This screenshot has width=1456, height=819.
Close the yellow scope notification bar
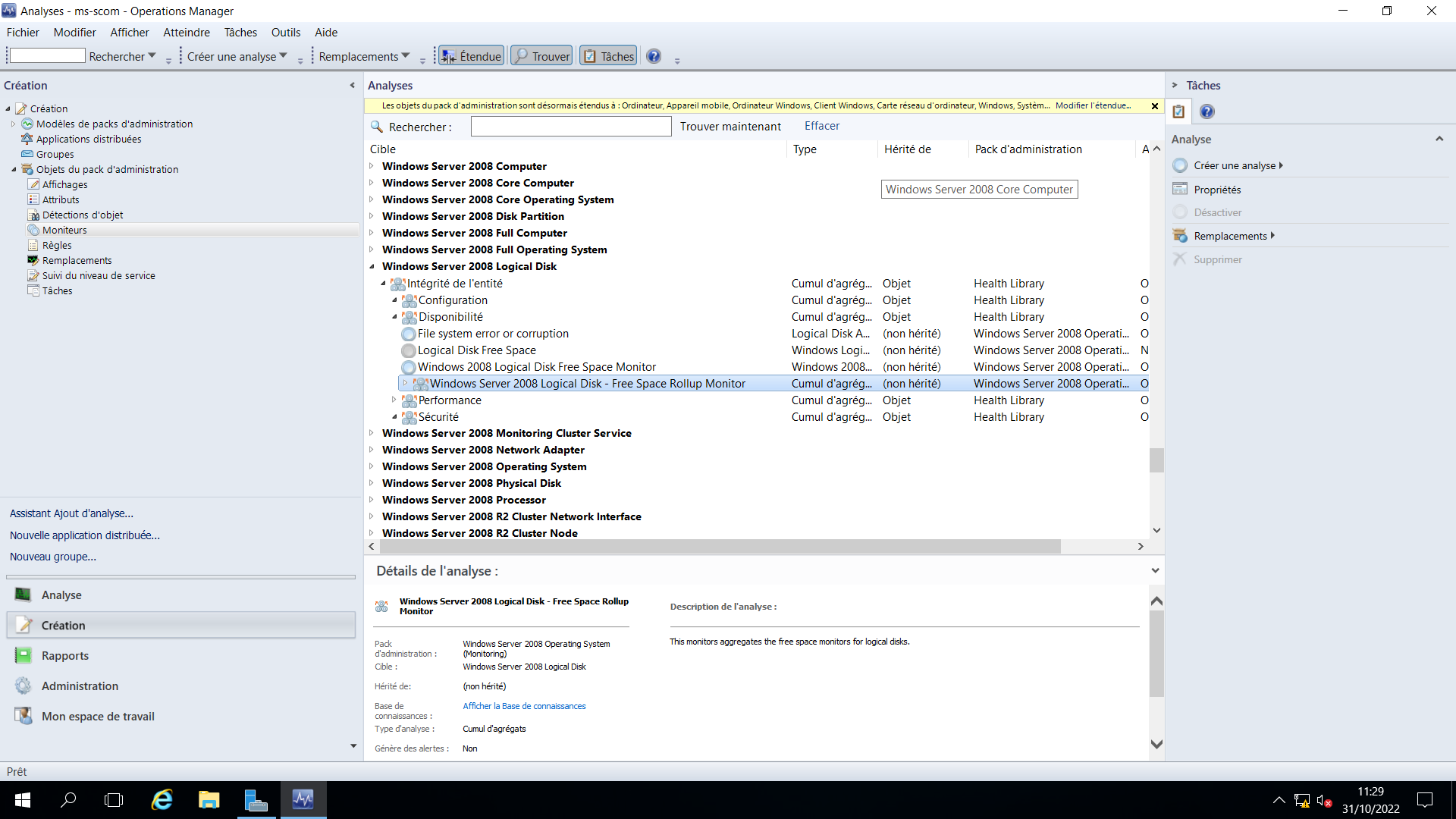click(1155, 106)
